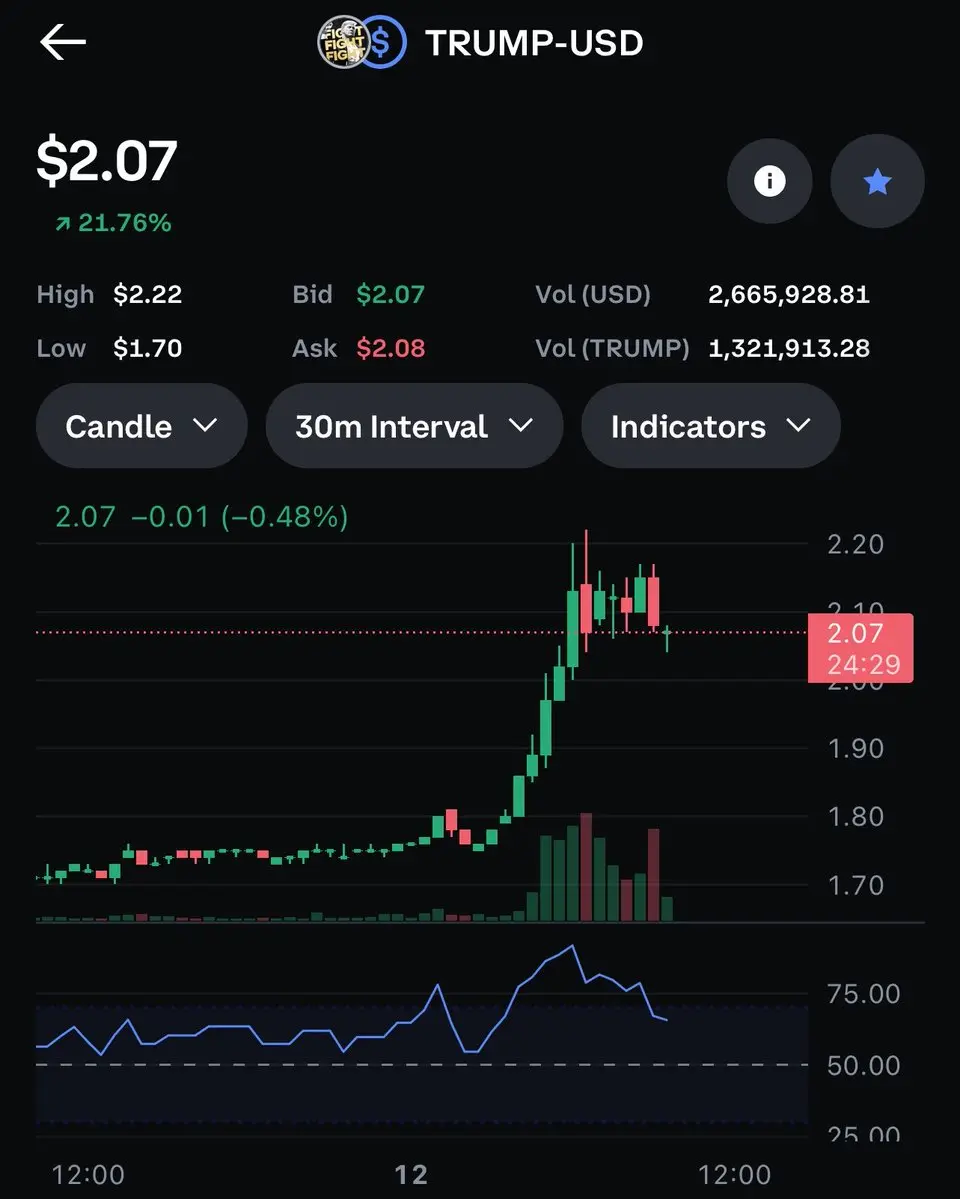
Task: Click the Bid price $2.07
Action: (390, 294)
